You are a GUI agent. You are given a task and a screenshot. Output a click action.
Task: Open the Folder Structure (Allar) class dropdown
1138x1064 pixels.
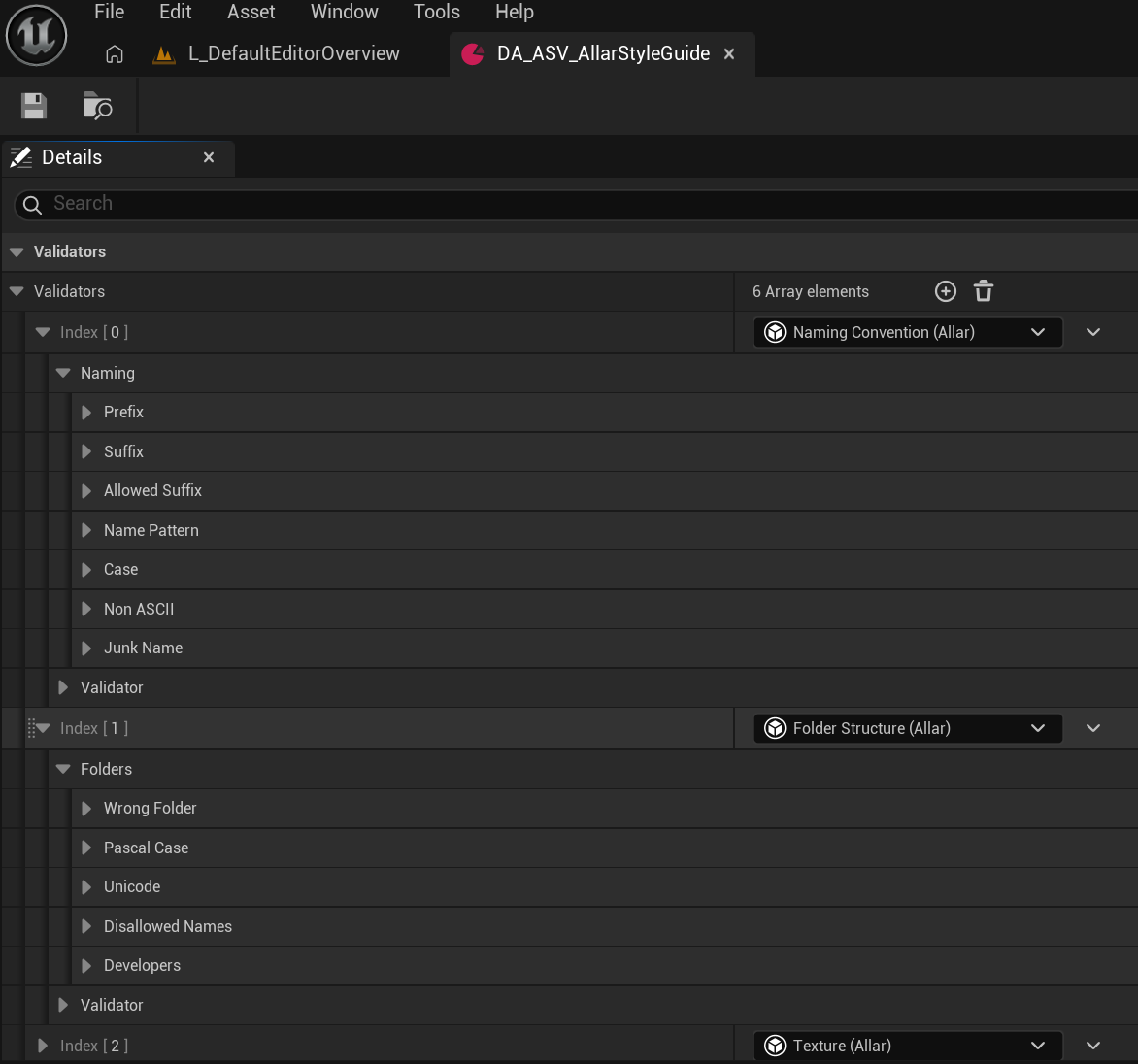point(908,728)
